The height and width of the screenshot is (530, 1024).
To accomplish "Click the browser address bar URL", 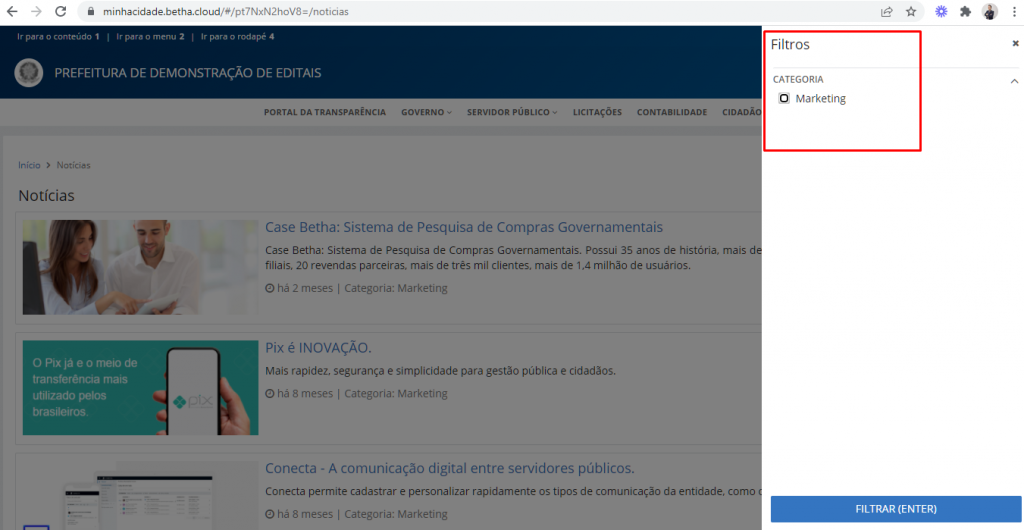I will pos(225,12).
